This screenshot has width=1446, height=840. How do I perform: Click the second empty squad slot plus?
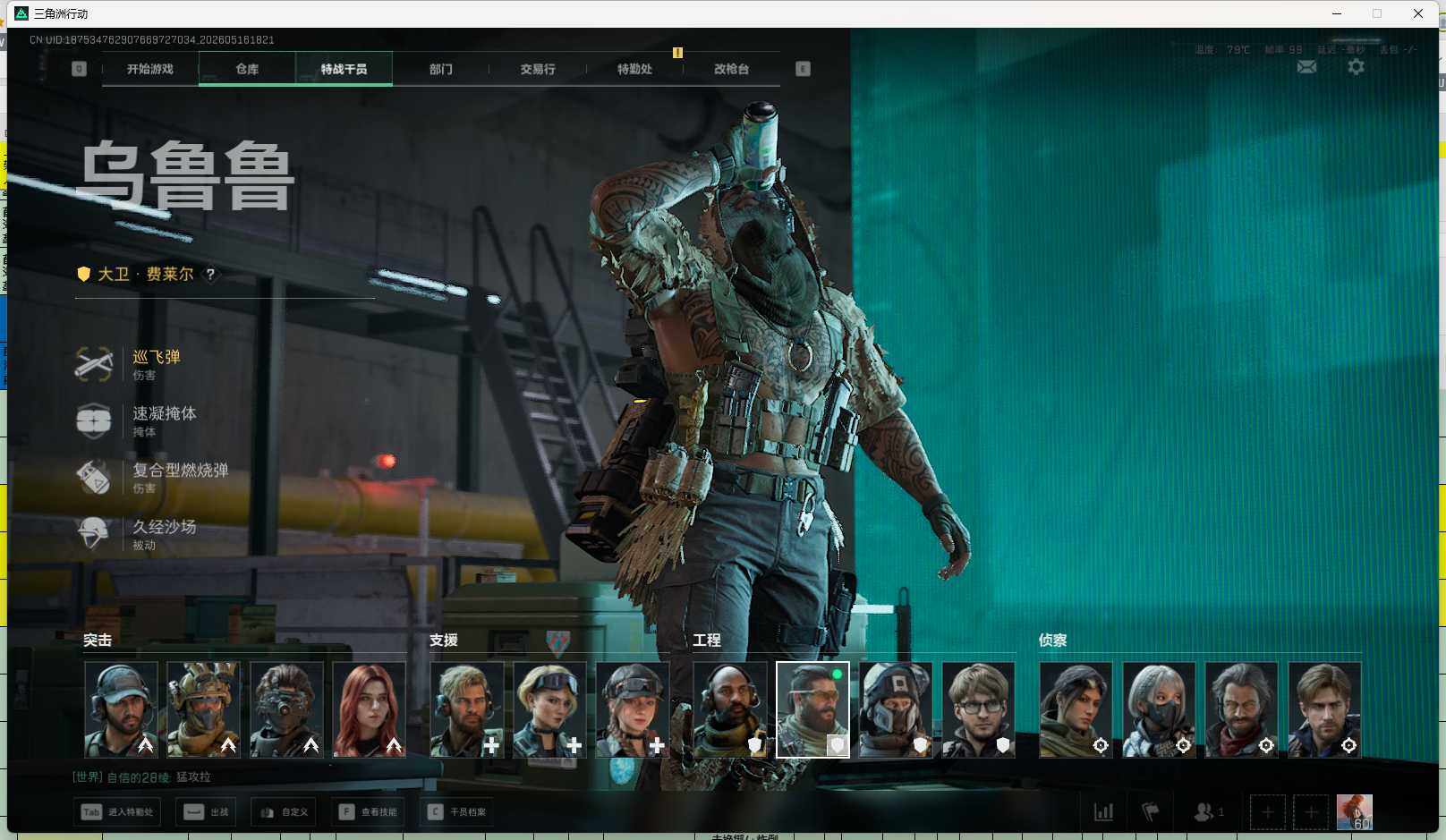[x=1310, y=812]
